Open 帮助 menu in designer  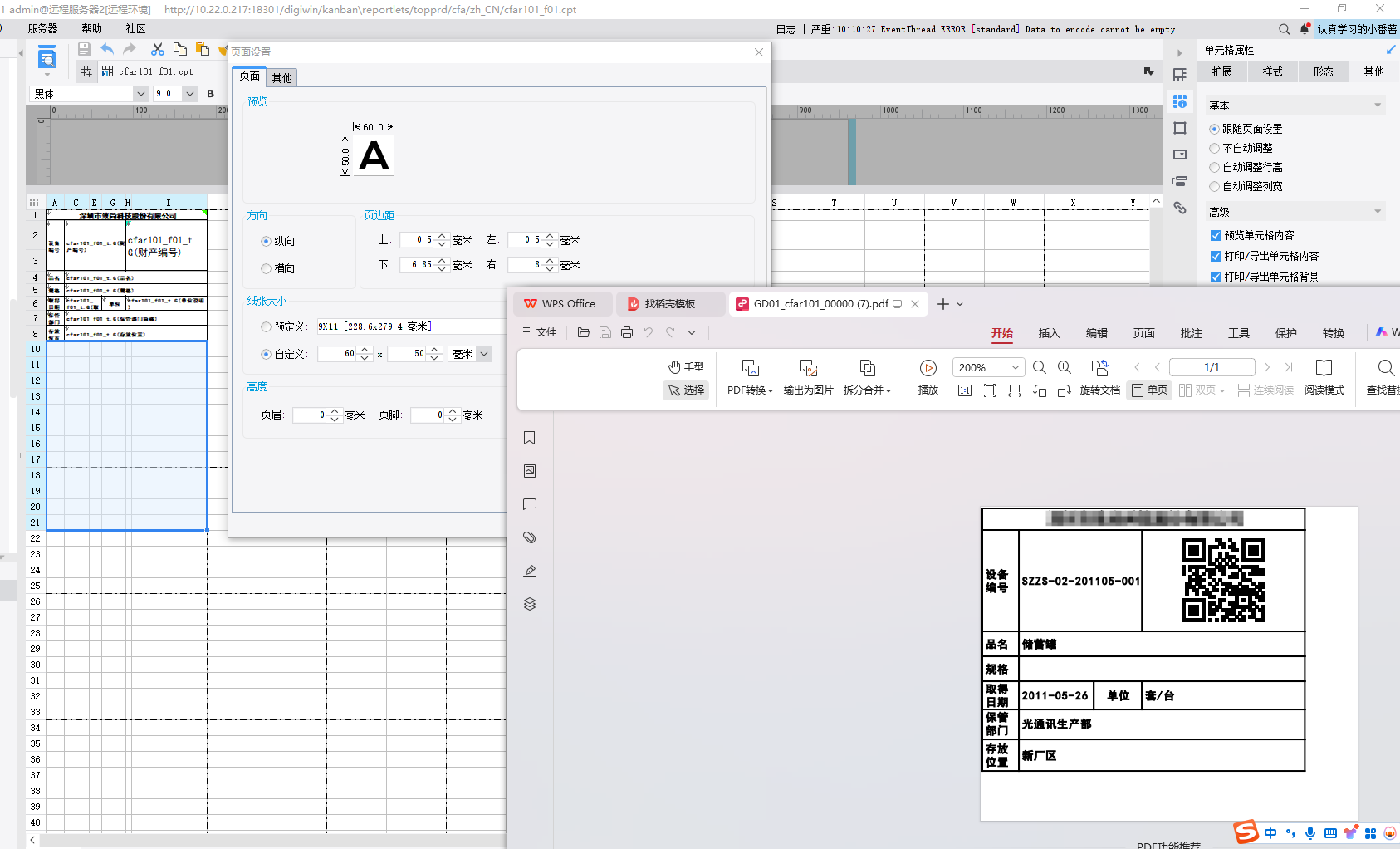[92, 28]
